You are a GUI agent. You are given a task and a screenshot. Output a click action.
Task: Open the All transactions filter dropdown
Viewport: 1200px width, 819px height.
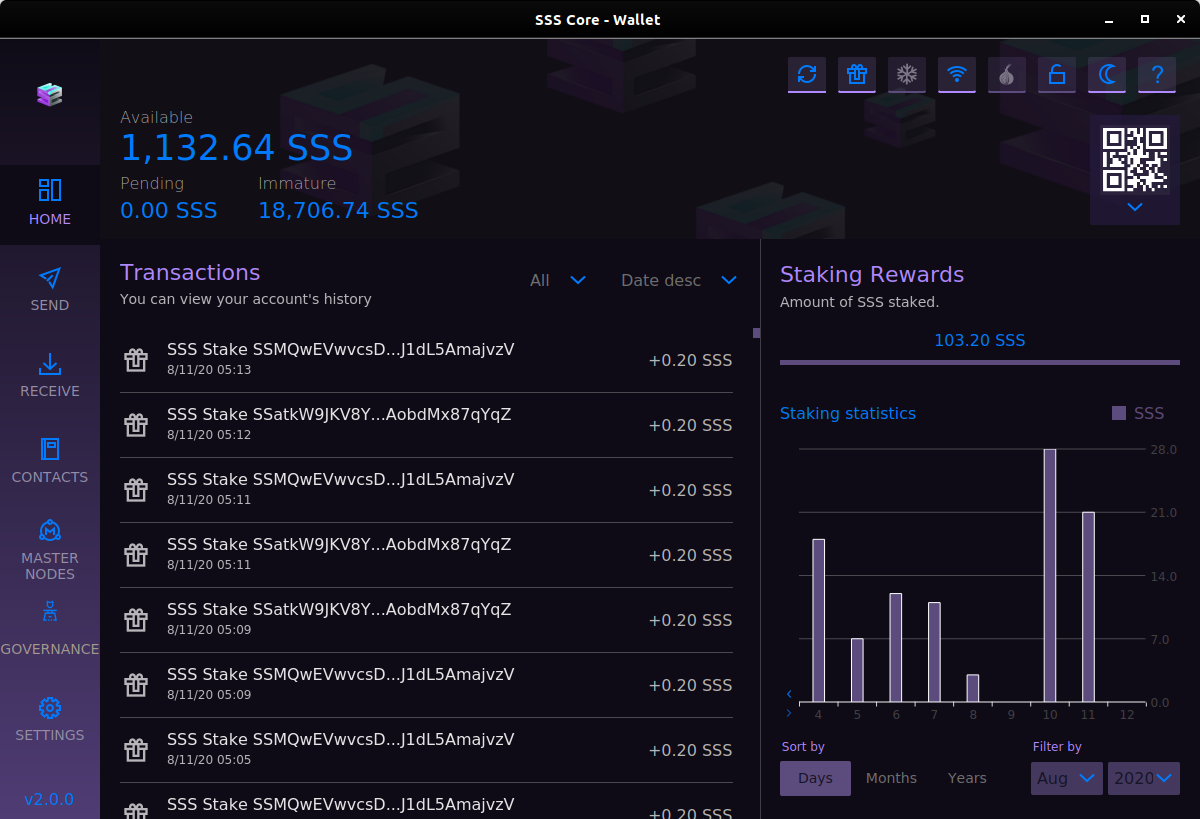point(558,280)
